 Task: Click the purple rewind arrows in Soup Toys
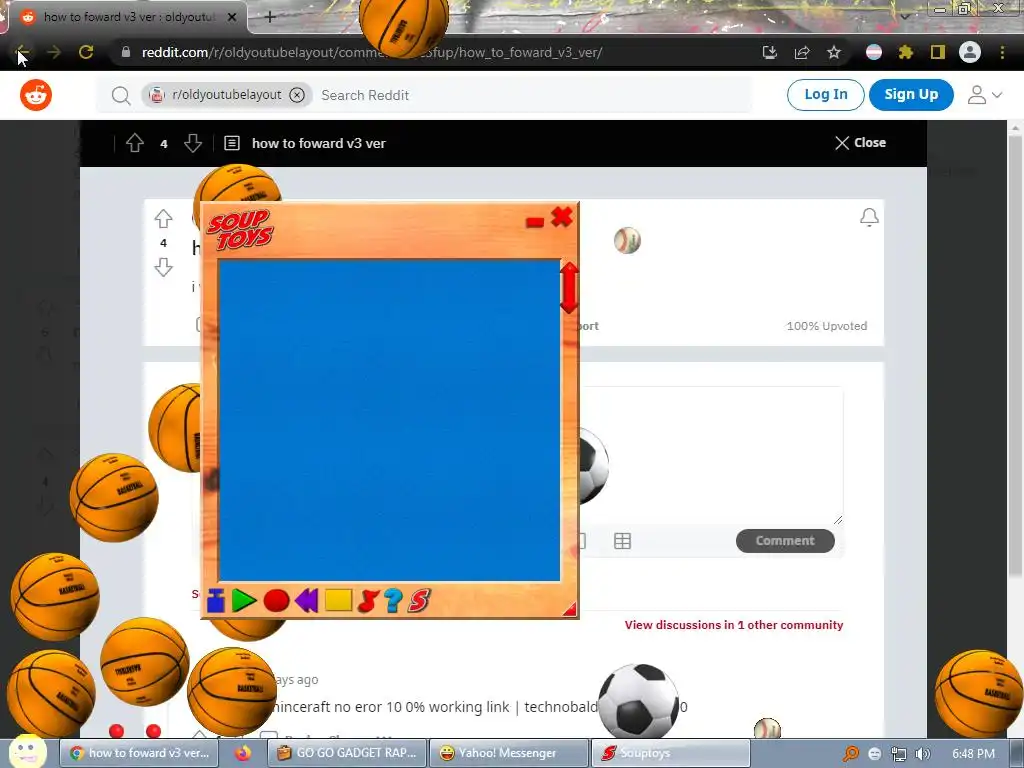(x=306, y=600)
